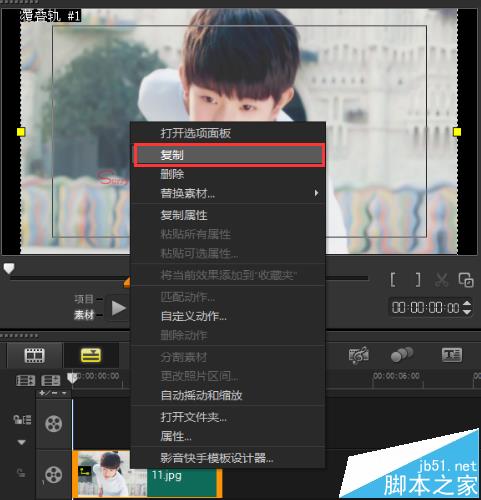This screenshot has height=500, width=481.
Task: Select 复制属性 menu item
Action: pyautogui.click(x=184, y=215)
